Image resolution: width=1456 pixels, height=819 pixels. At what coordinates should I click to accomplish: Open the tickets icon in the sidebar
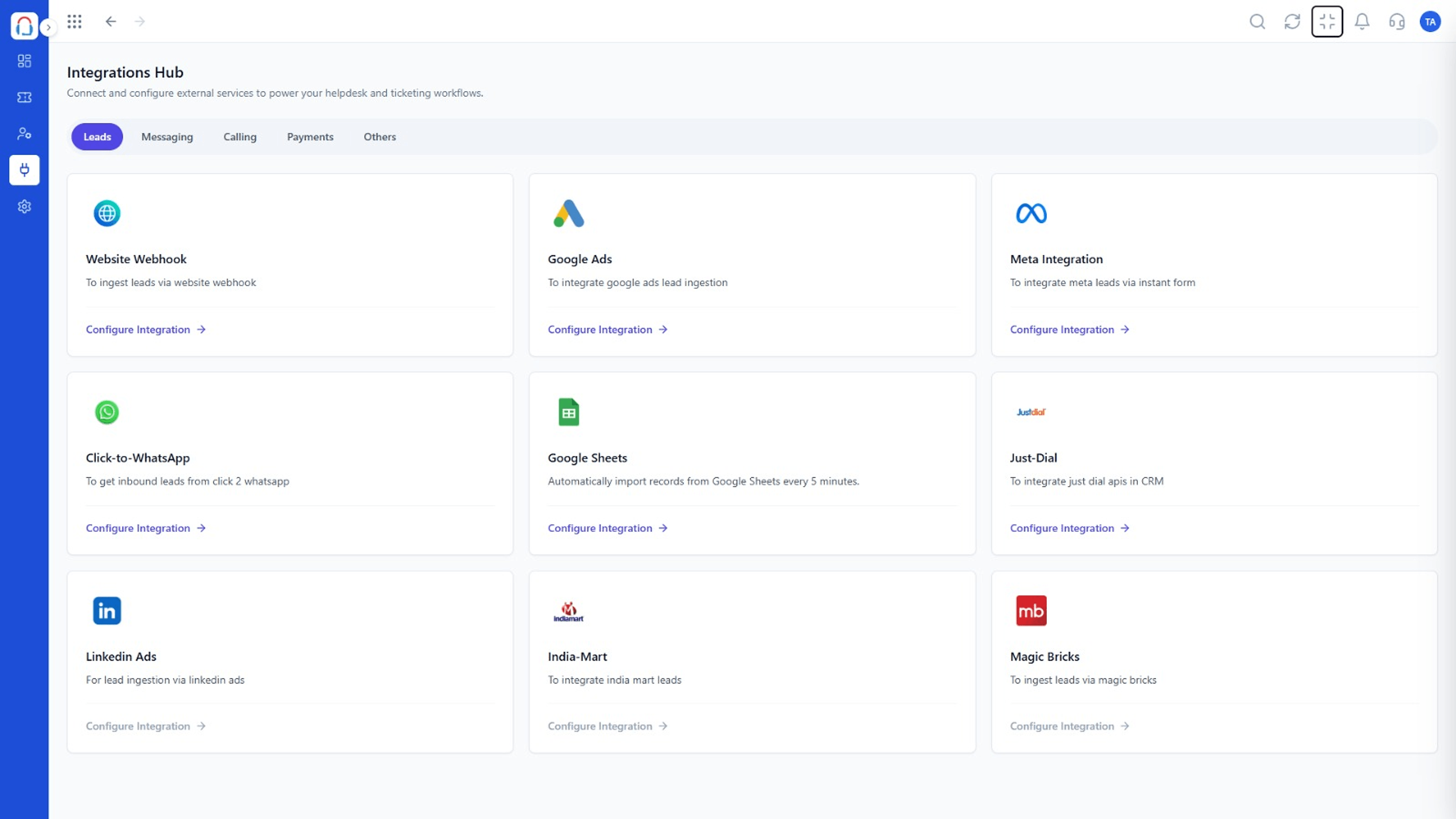[24, 97]
